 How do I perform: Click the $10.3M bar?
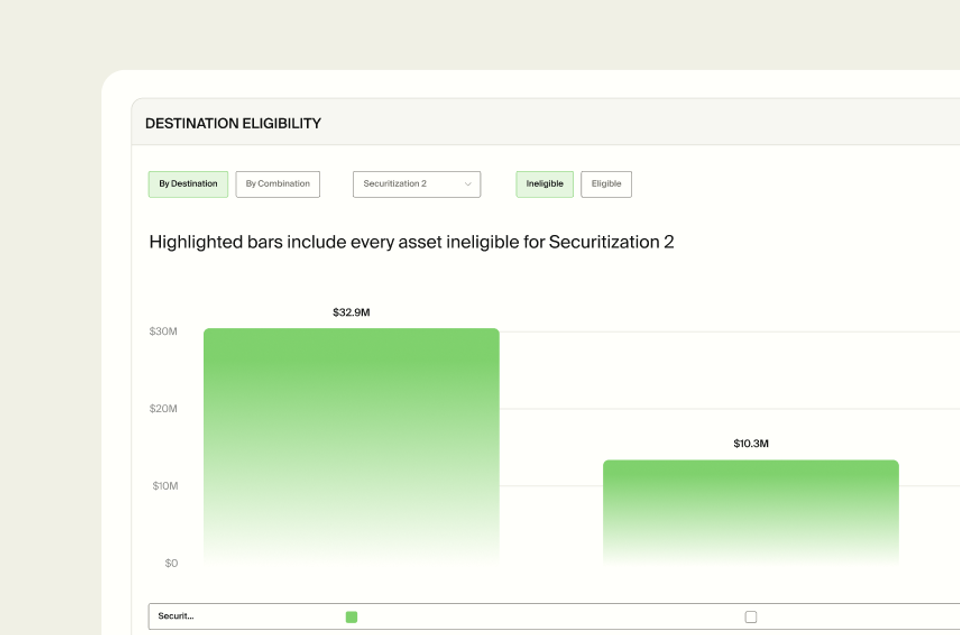(751, 511)
